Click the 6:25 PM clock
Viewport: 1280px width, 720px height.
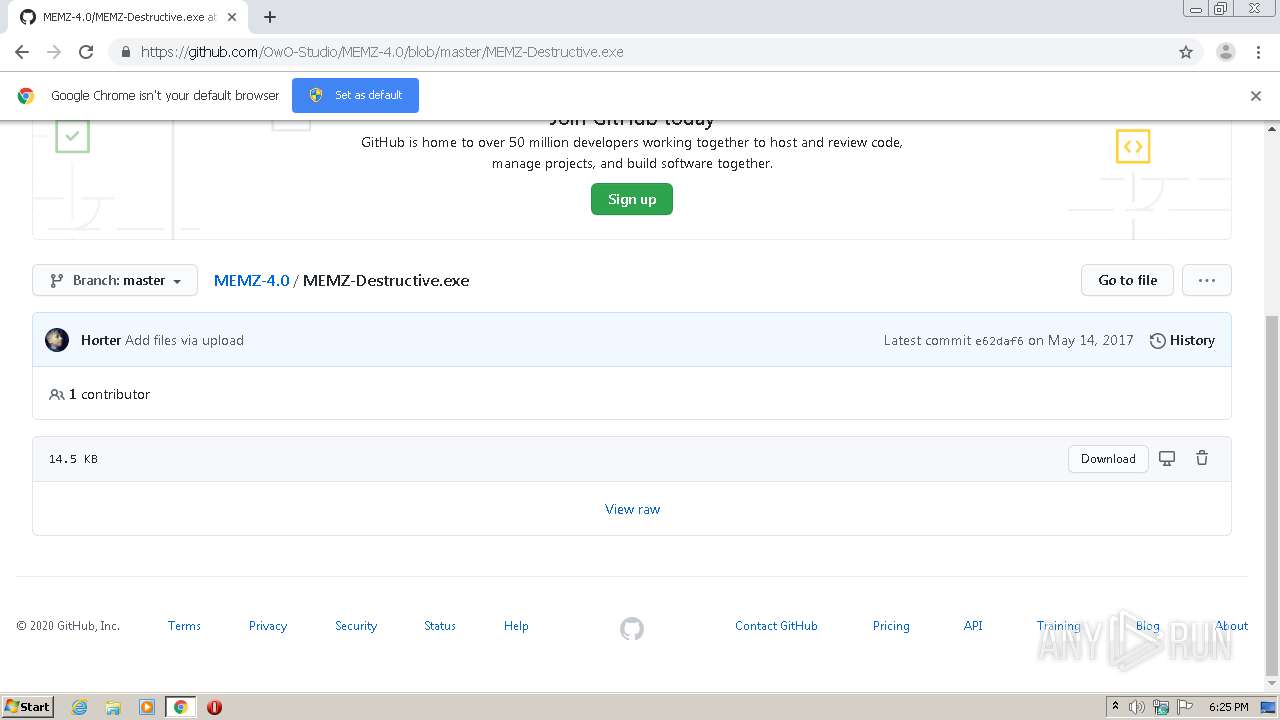click(1228, 707)
